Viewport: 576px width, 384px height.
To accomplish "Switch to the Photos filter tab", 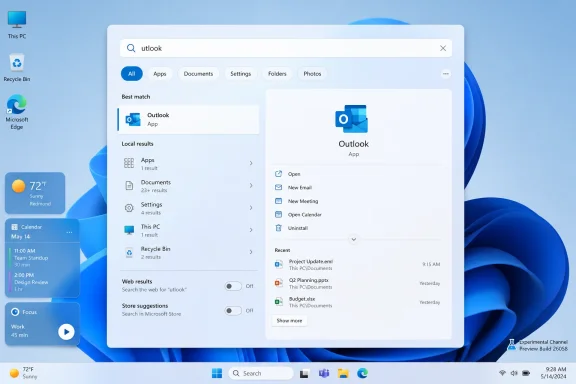I will [x=312, y=73].
